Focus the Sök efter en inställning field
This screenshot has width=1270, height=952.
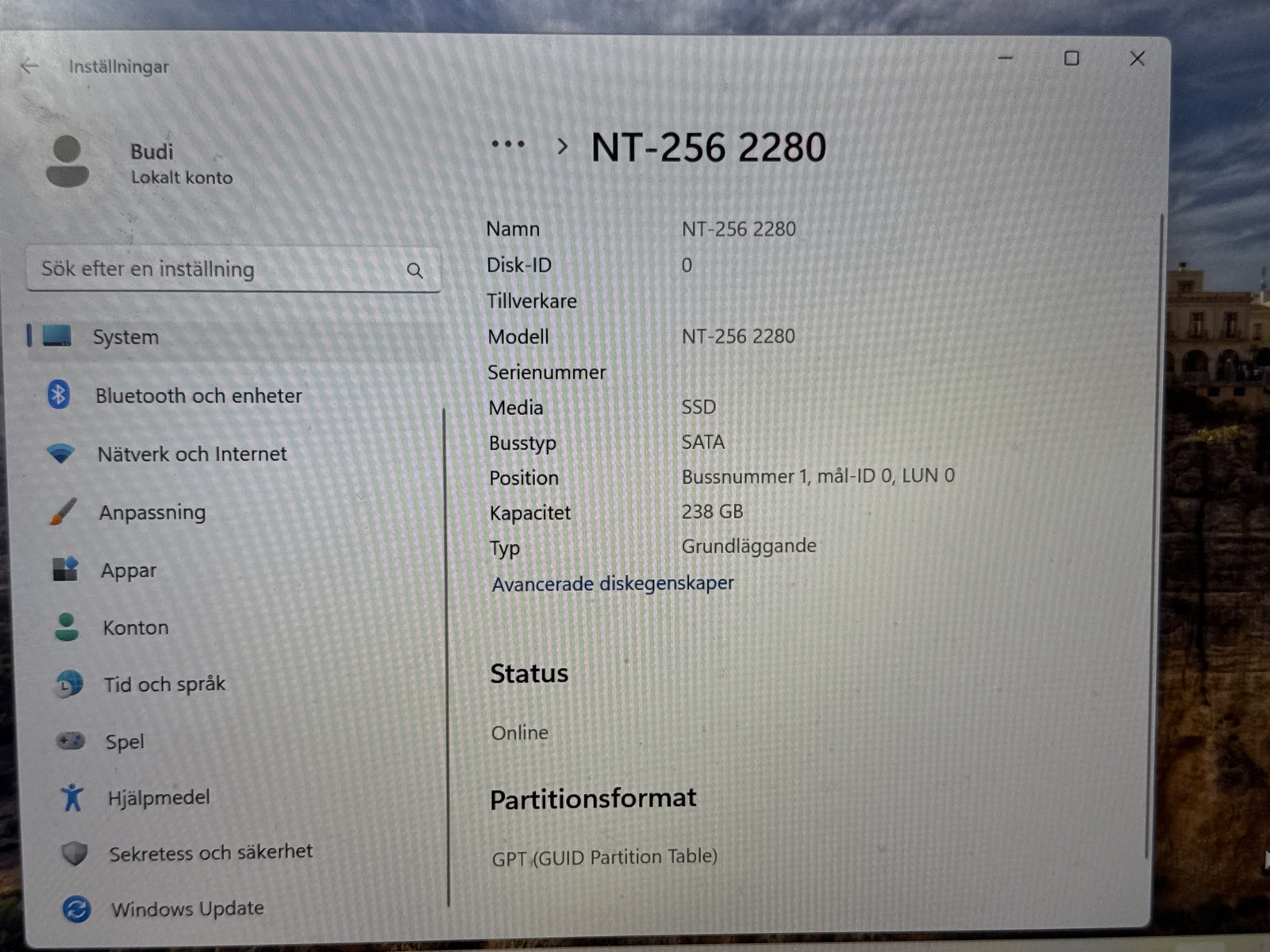point(233,269)
